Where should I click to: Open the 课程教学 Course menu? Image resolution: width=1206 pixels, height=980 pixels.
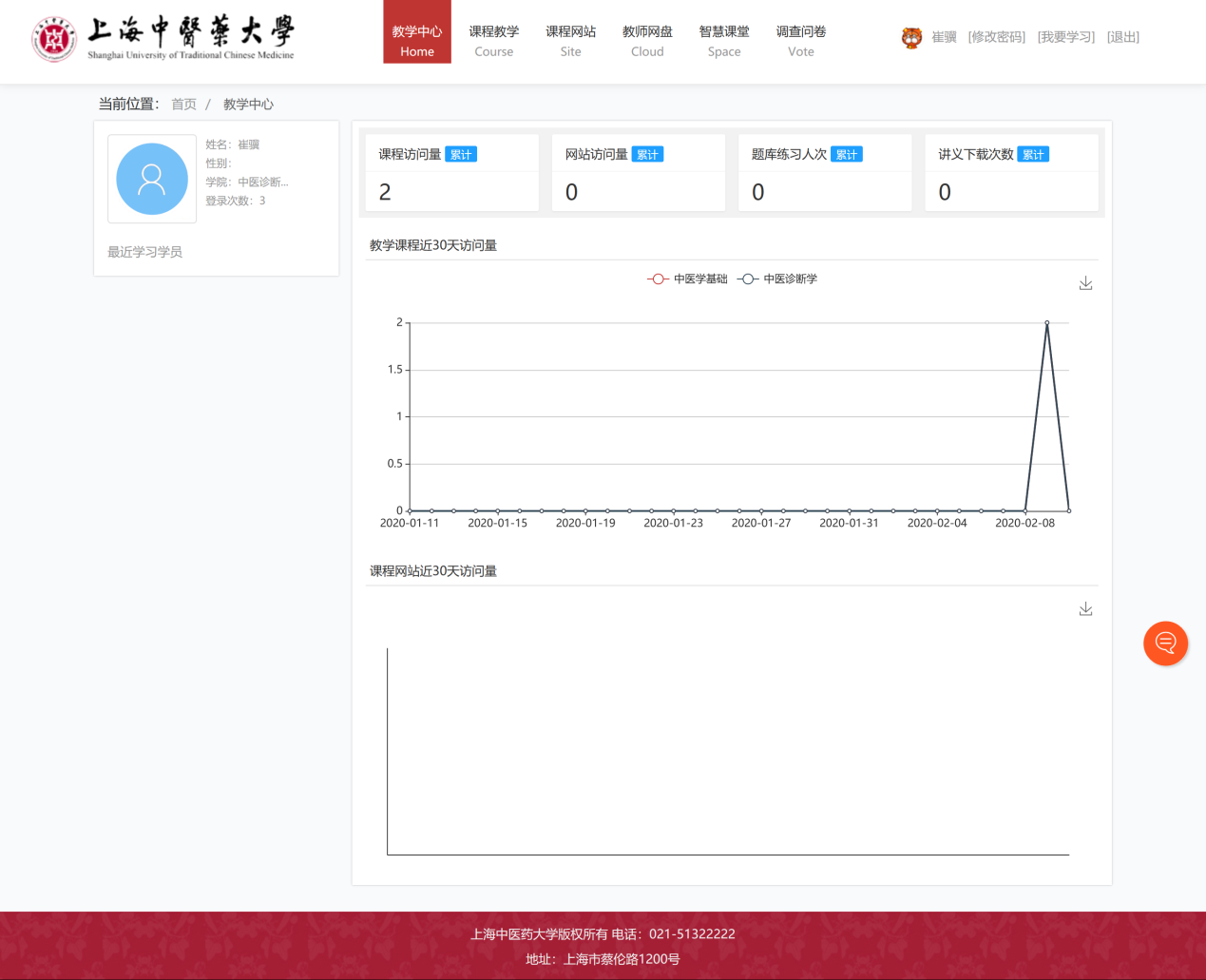tap(493, 41)
